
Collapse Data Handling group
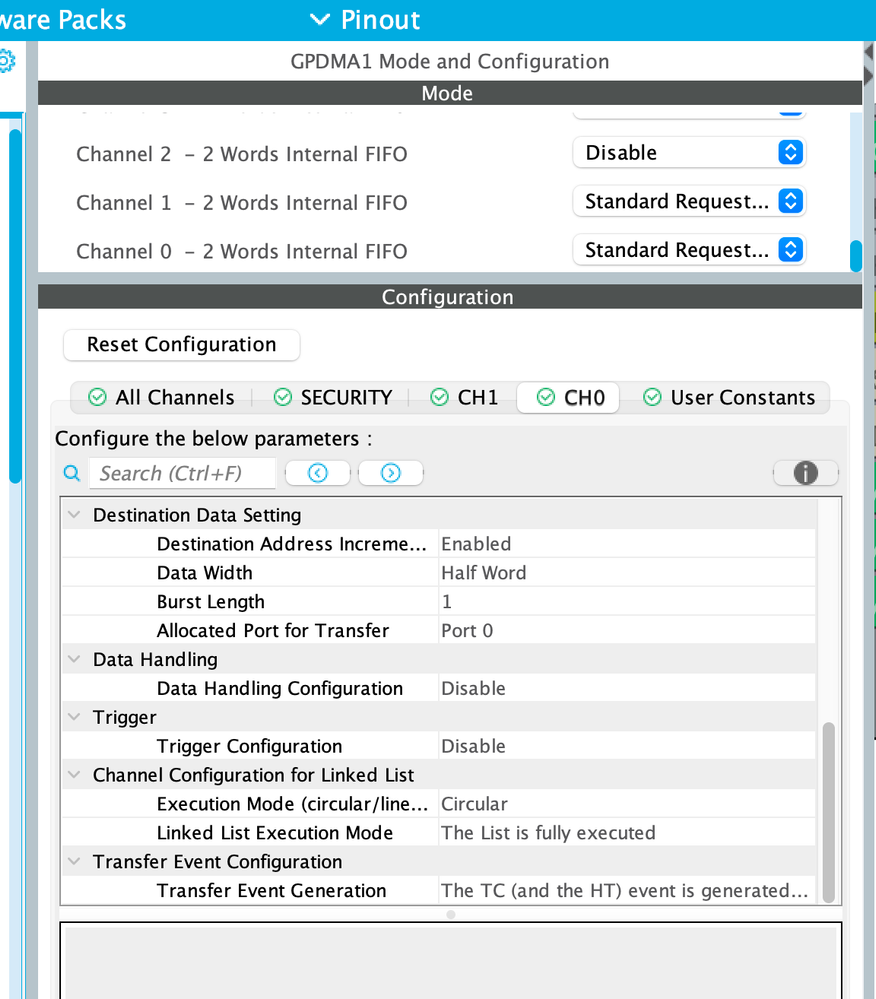click(x=75, y=659)
